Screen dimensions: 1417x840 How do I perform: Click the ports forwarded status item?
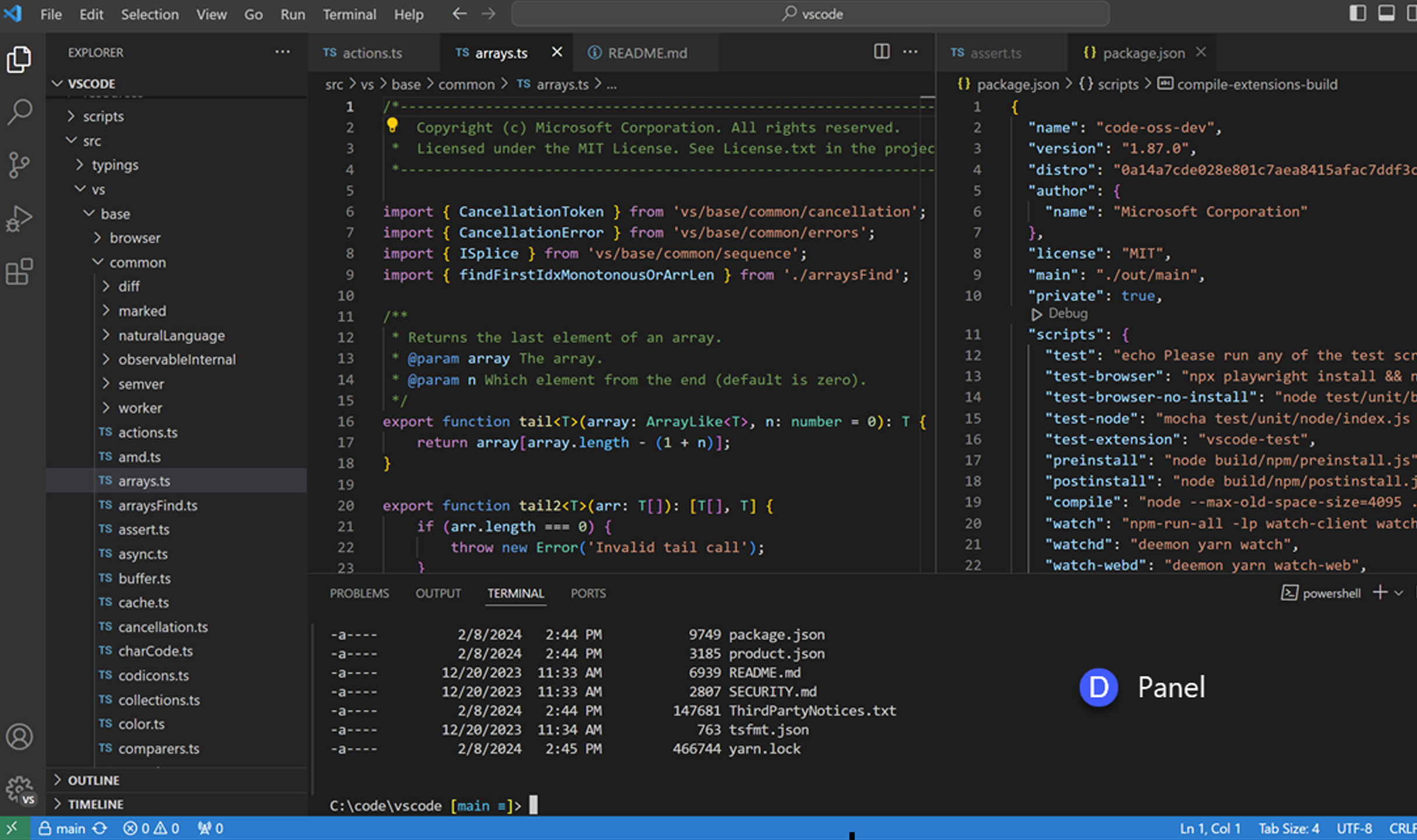(210, 828)
